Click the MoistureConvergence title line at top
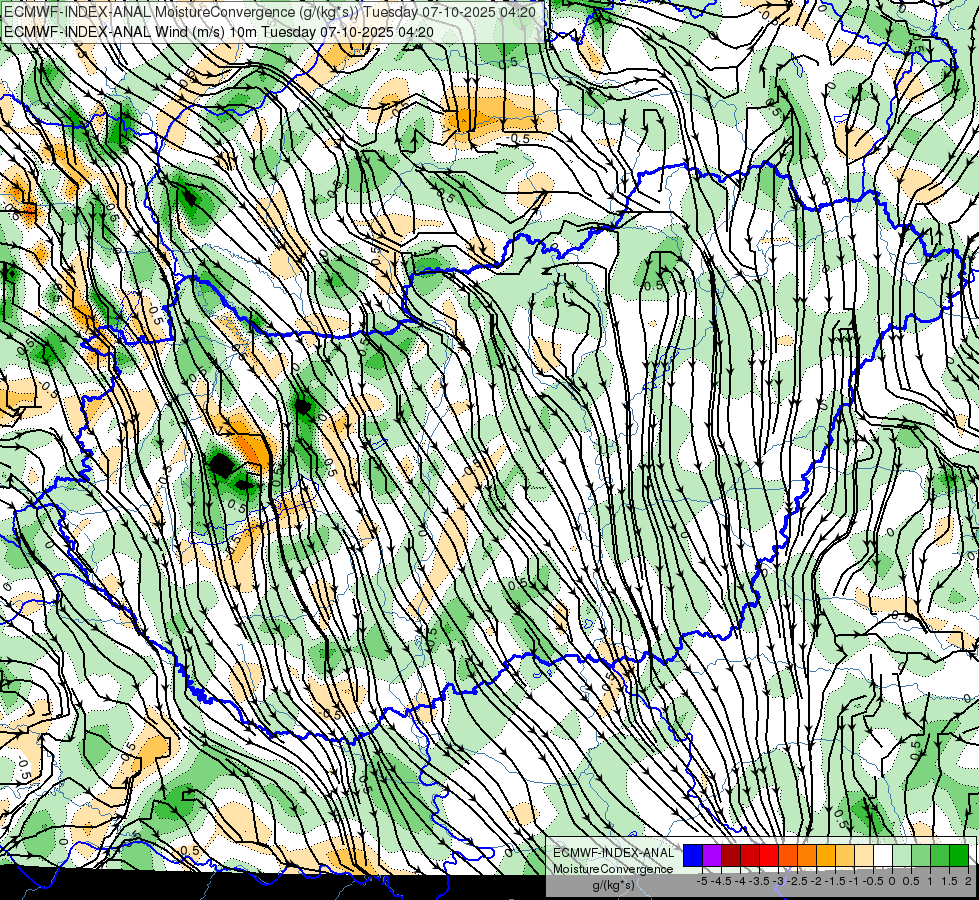This screenshot has width=979, height=900. pyautogui.click(x=270, y=12)
